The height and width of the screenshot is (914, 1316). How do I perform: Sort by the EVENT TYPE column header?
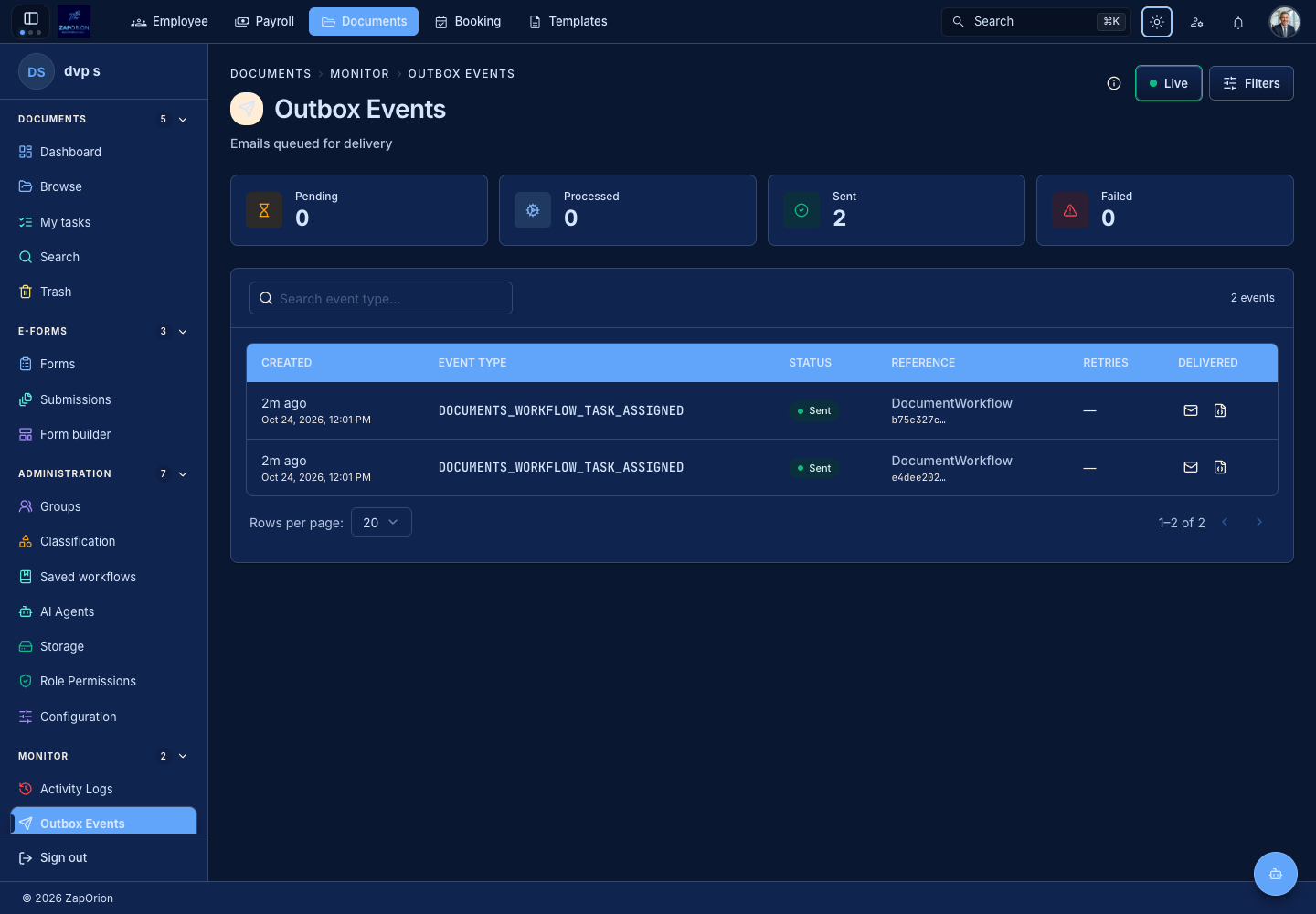[472, 363]
